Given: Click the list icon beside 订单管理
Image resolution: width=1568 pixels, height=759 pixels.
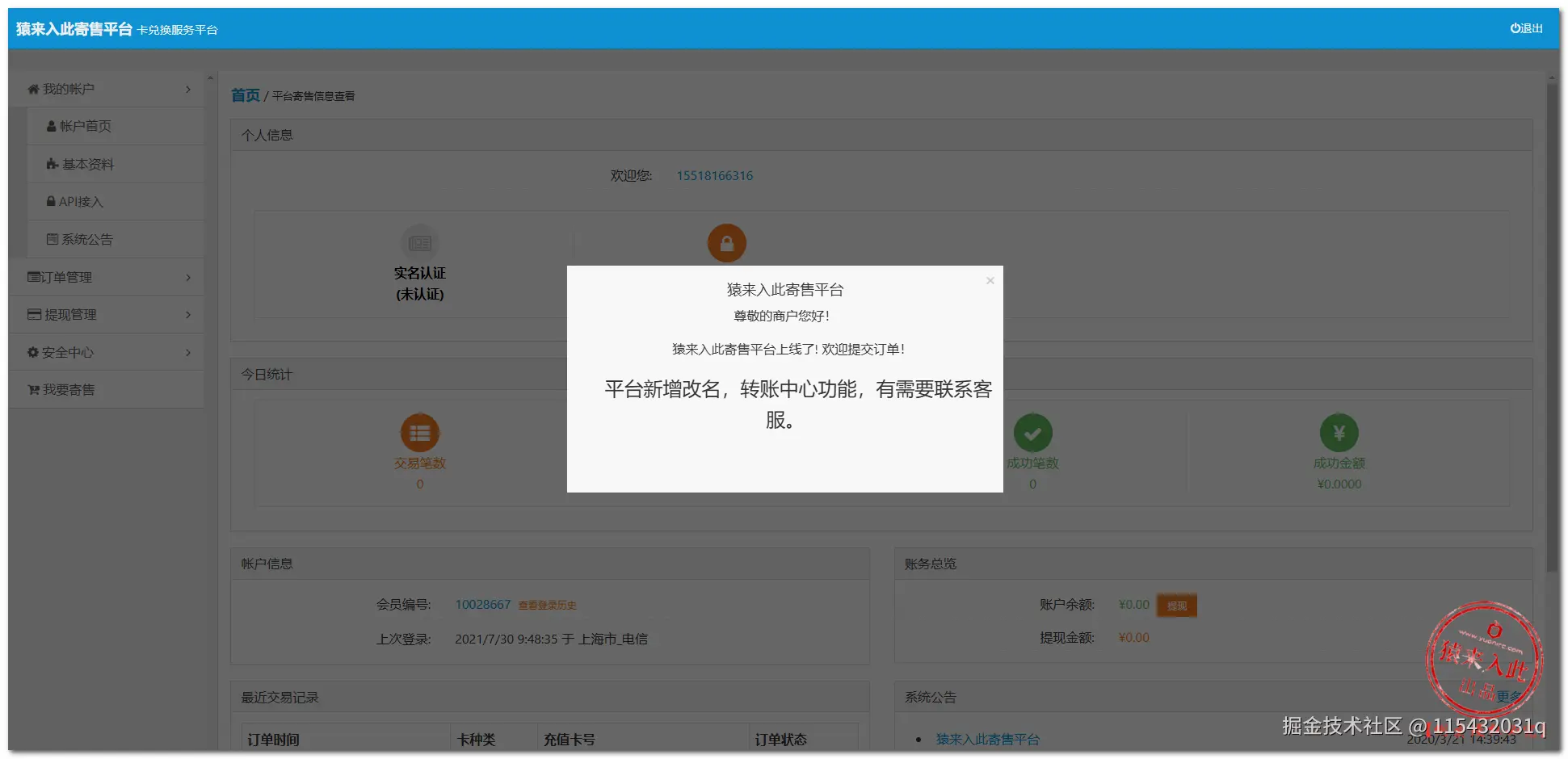Looking at the screenshot, I should pos(34,277).
